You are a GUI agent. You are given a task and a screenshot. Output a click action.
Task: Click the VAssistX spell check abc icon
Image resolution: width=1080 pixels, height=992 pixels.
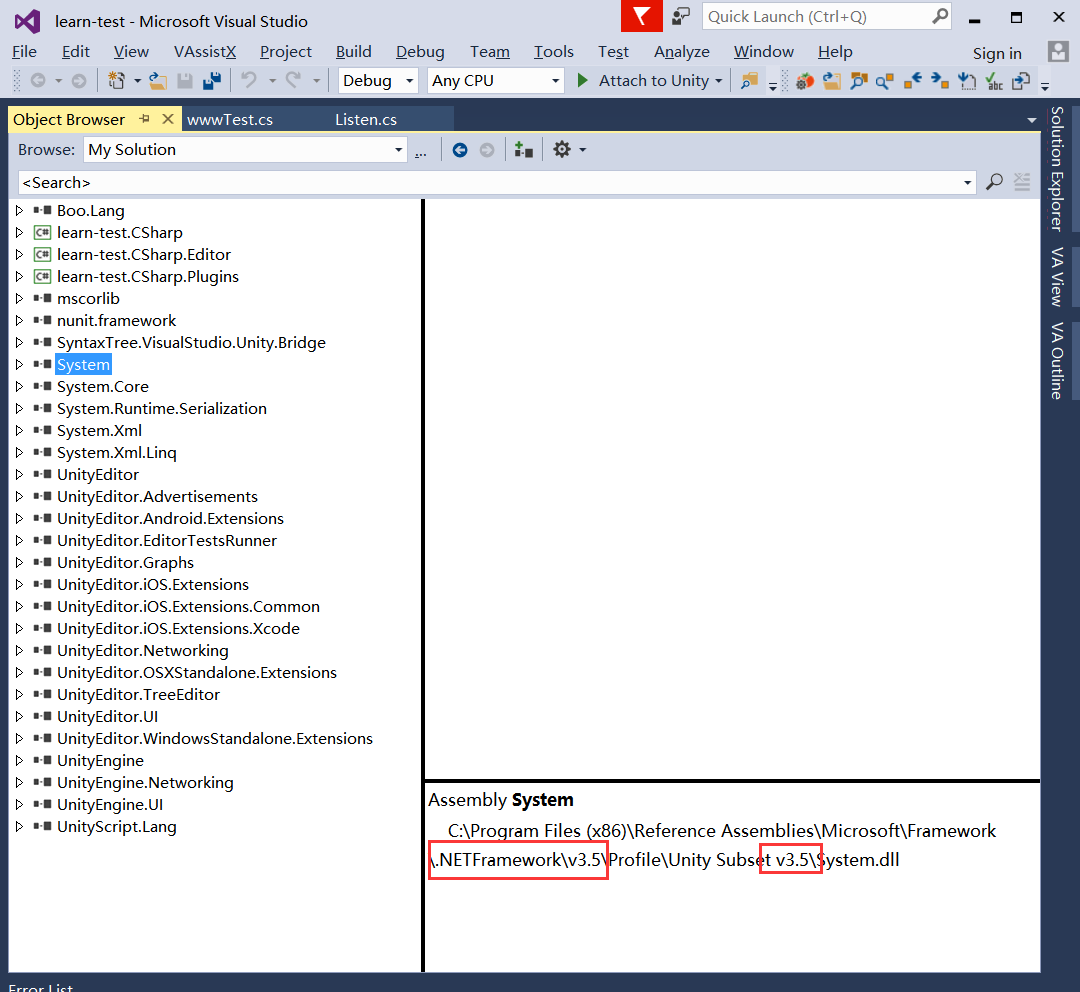994,81
